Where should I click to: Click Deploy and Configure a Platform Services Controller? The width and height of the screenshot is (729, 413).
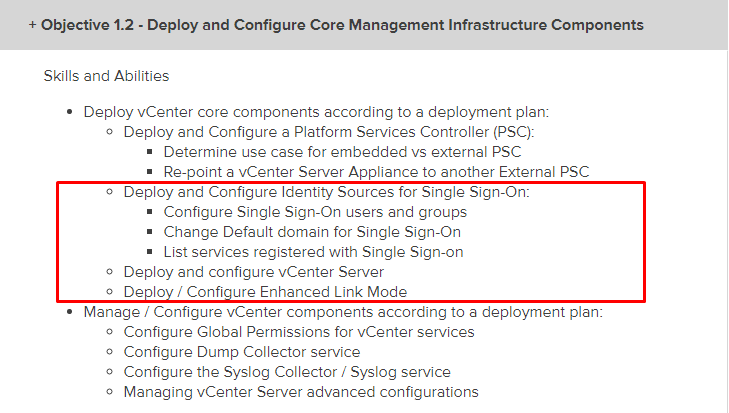[x=329, y=132]
